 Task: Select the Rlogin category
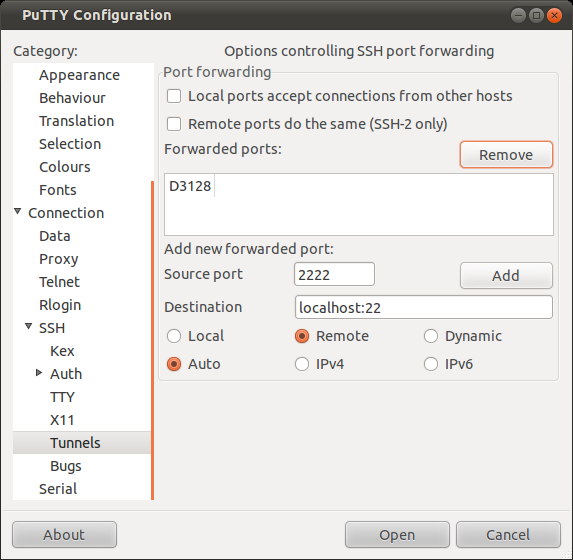tap(60, 305)
